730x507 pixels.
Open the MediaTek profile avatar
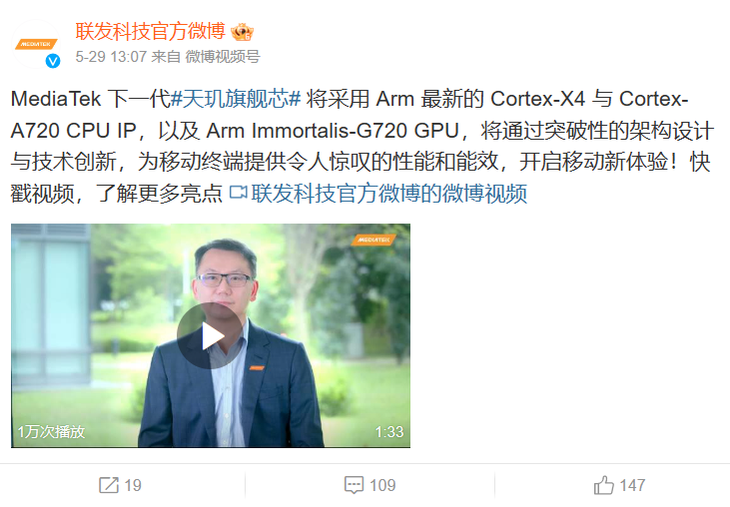point(36,44)
